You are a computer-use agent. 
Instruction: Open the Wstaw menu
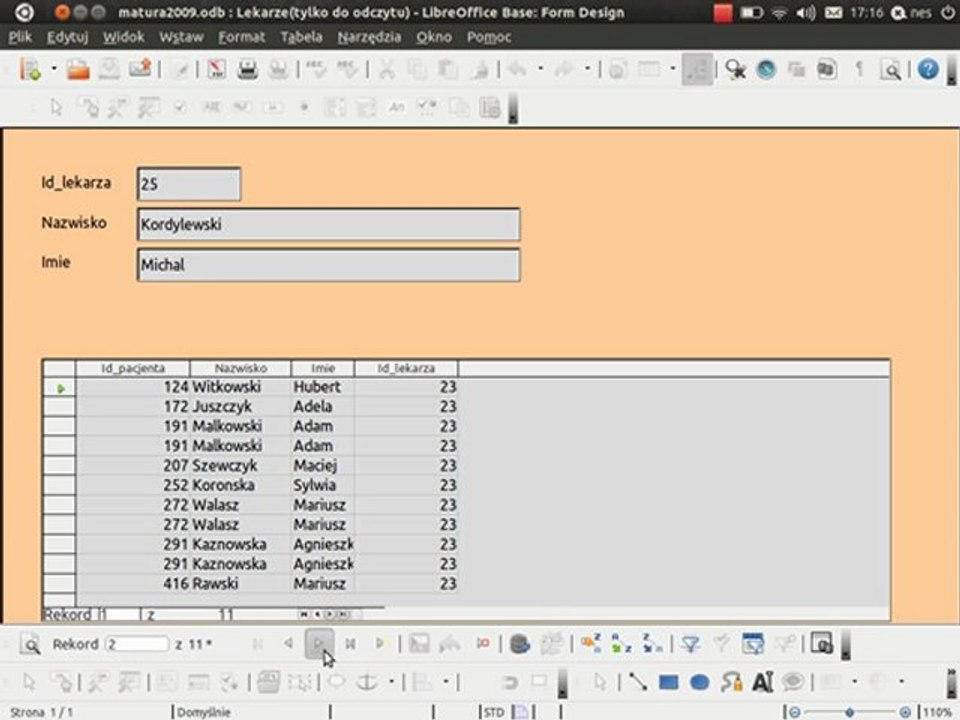pos(181,37)
